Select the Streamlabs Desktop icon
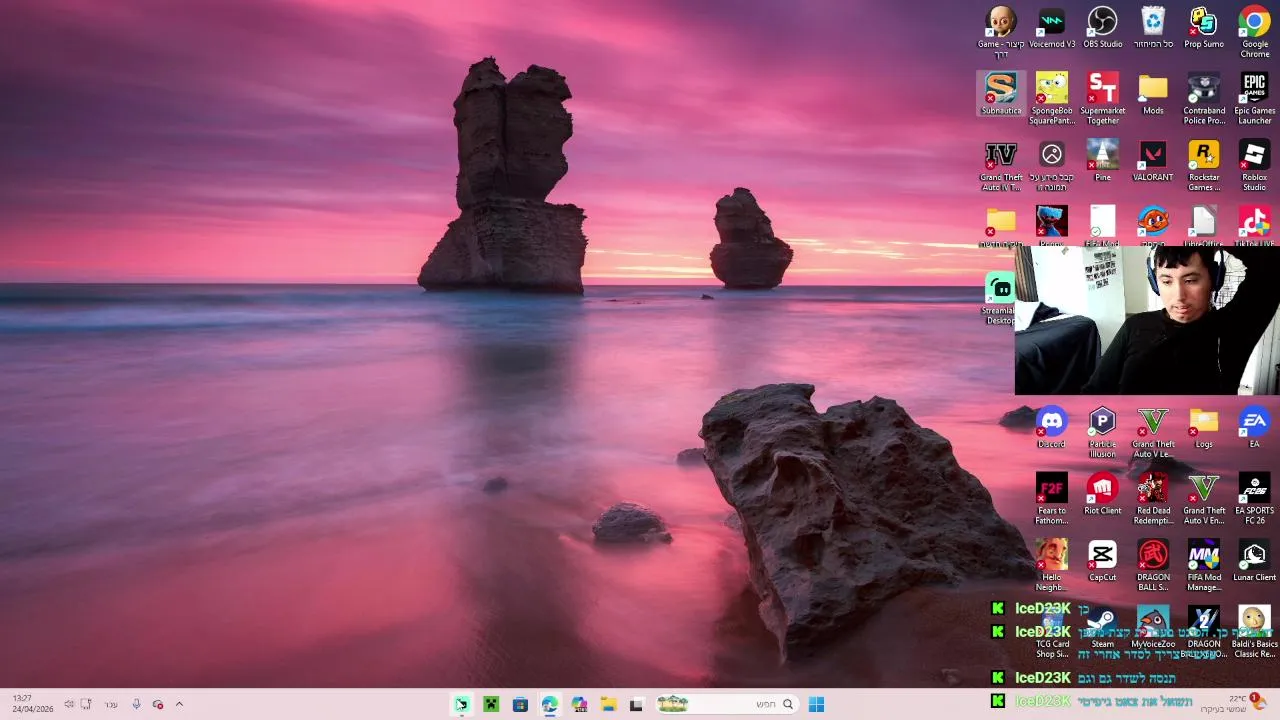Image resolution: width=1280 pixels, height=720 pixels. coord(1001,299)
